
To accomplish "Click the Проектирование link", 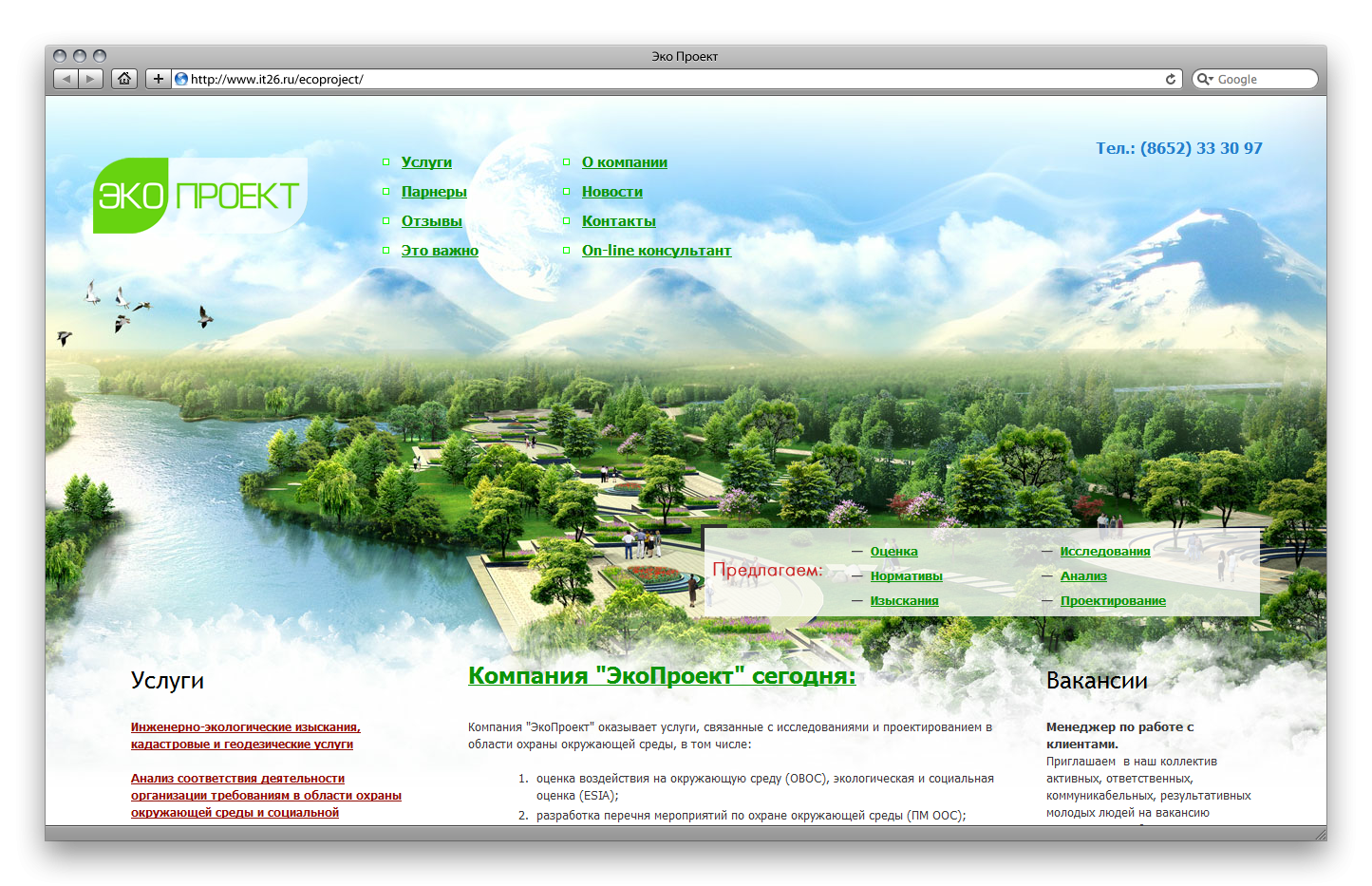I will pos(1113,601).
